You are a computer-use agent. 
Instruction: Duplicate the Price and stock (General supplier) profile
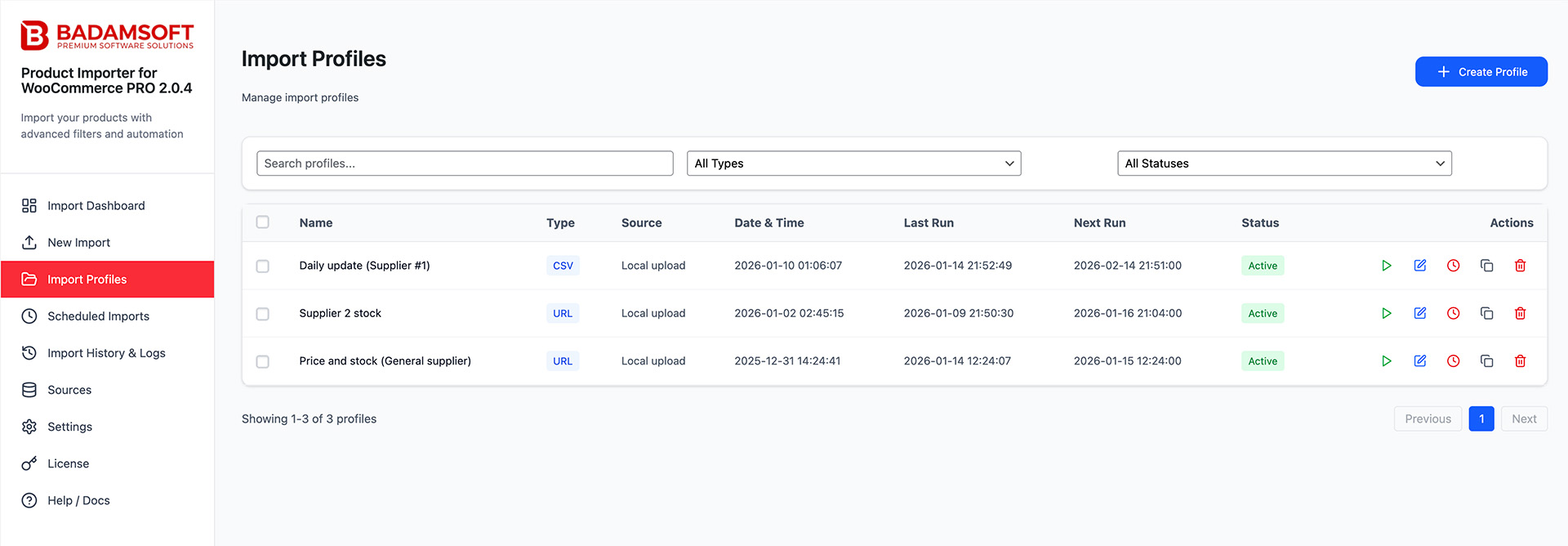pyautogui.click(x=1487, y=360)
